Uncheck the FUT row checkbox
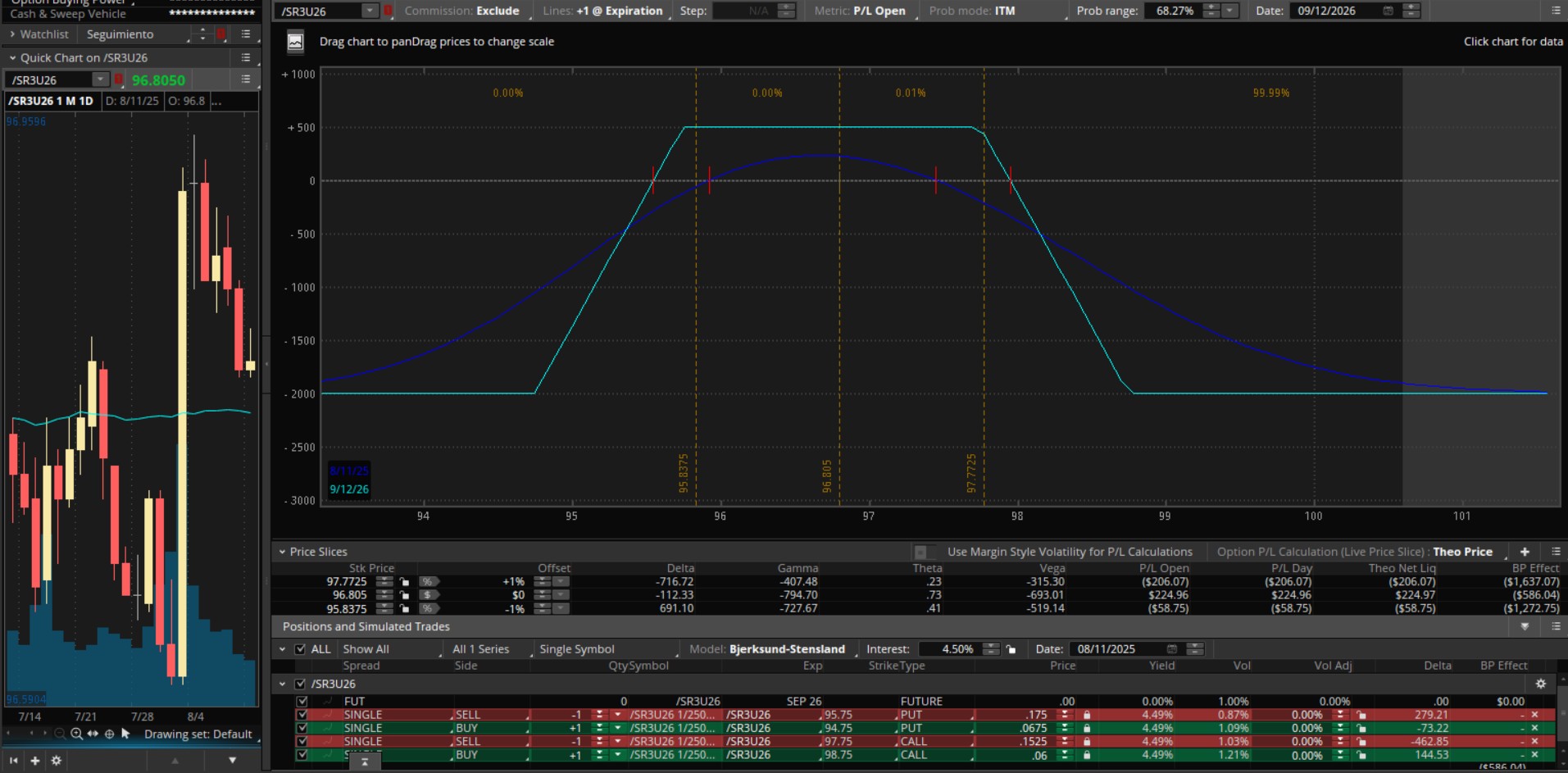This screenshot has height=773, width=1568. click(302, 702)
